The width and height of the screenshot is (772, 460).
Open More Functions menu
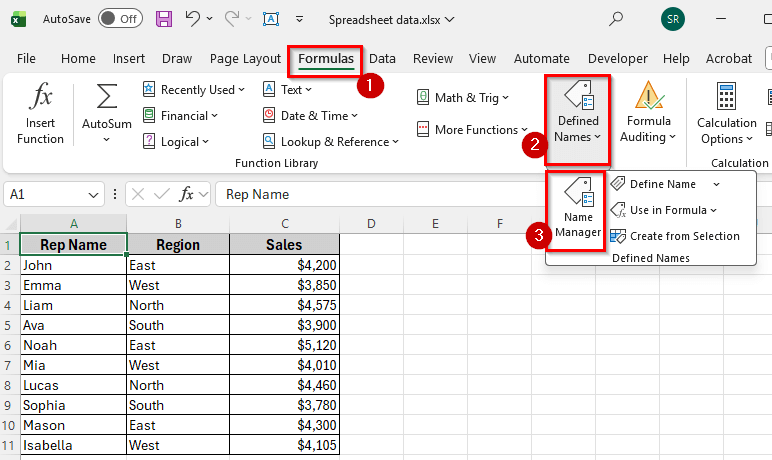tap(472, 130)
